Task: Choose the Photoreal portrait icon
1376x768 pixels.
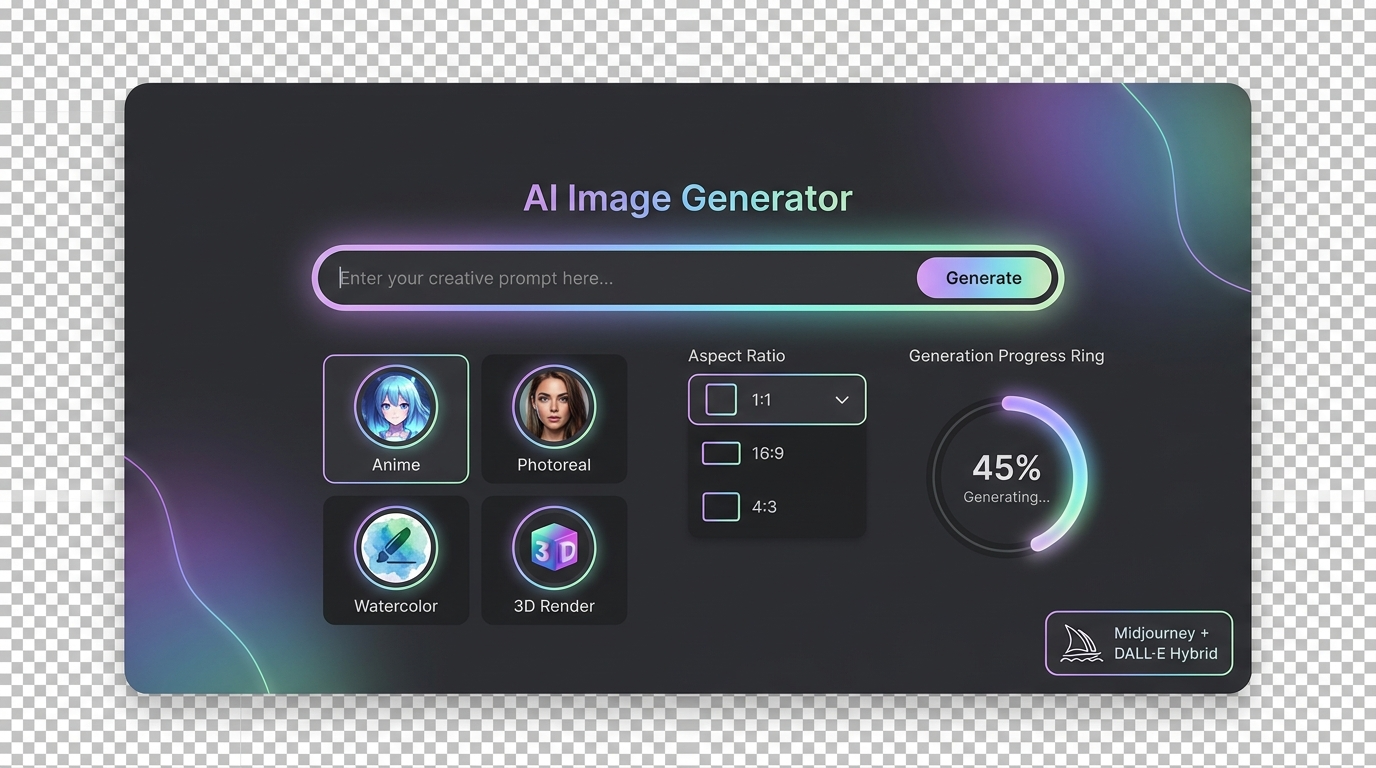Action: pos(554,406)
